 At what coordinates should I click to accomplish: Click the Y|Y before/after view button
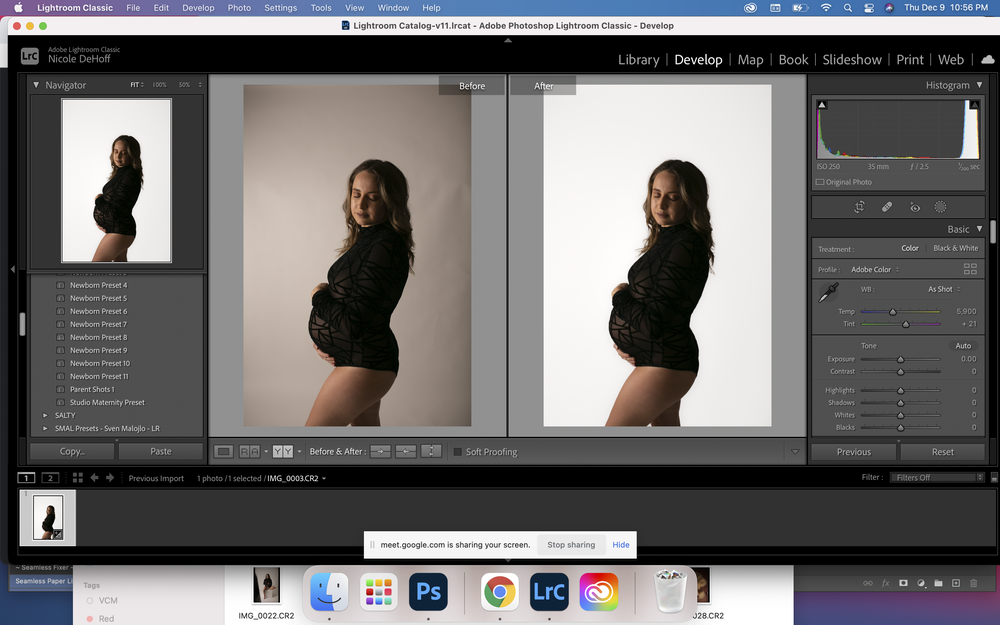point(283,452)
